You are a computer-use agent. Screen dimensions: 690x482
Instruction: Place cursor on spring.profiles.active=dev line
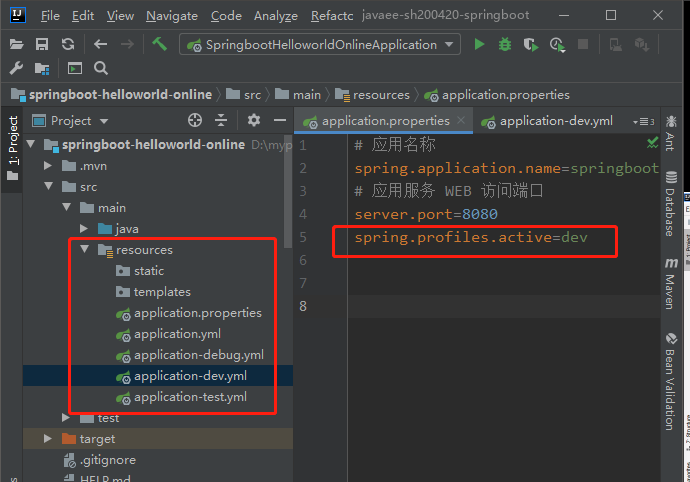(471, 238)
